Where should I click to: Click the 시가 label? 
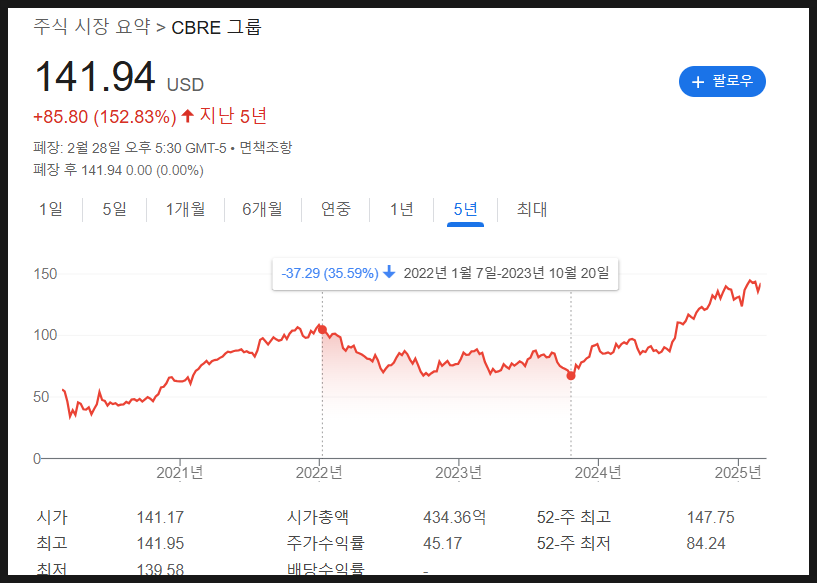52,517
